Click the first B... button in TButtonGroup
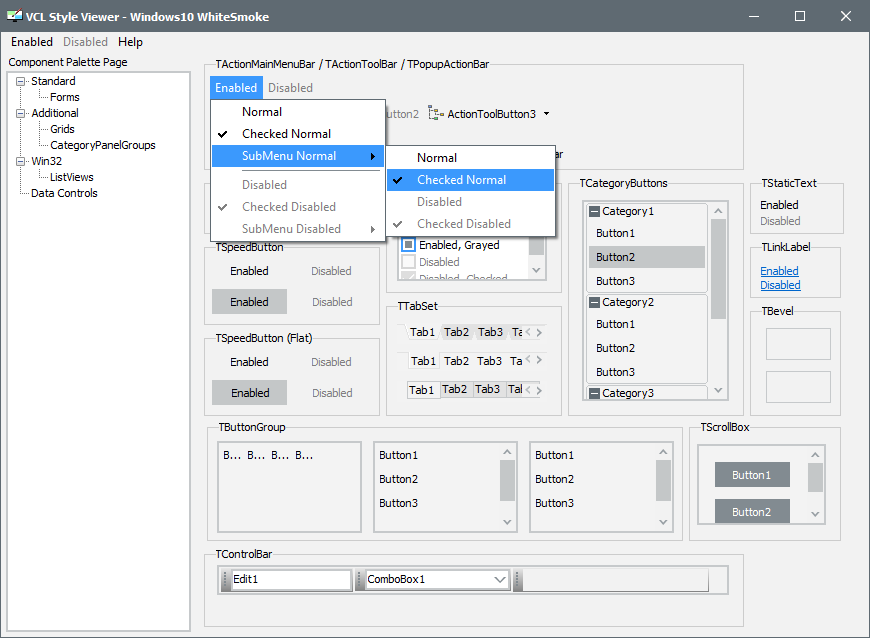The width and height of the screenshot is (870, 638). click(x=232, y=455)
